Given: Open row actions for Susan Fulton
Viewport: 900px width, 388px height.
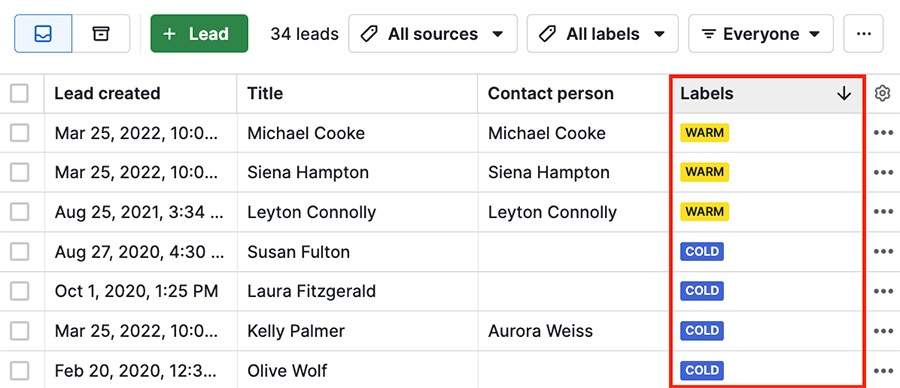Looking at the screenshot, I should (x=884, y=251).
